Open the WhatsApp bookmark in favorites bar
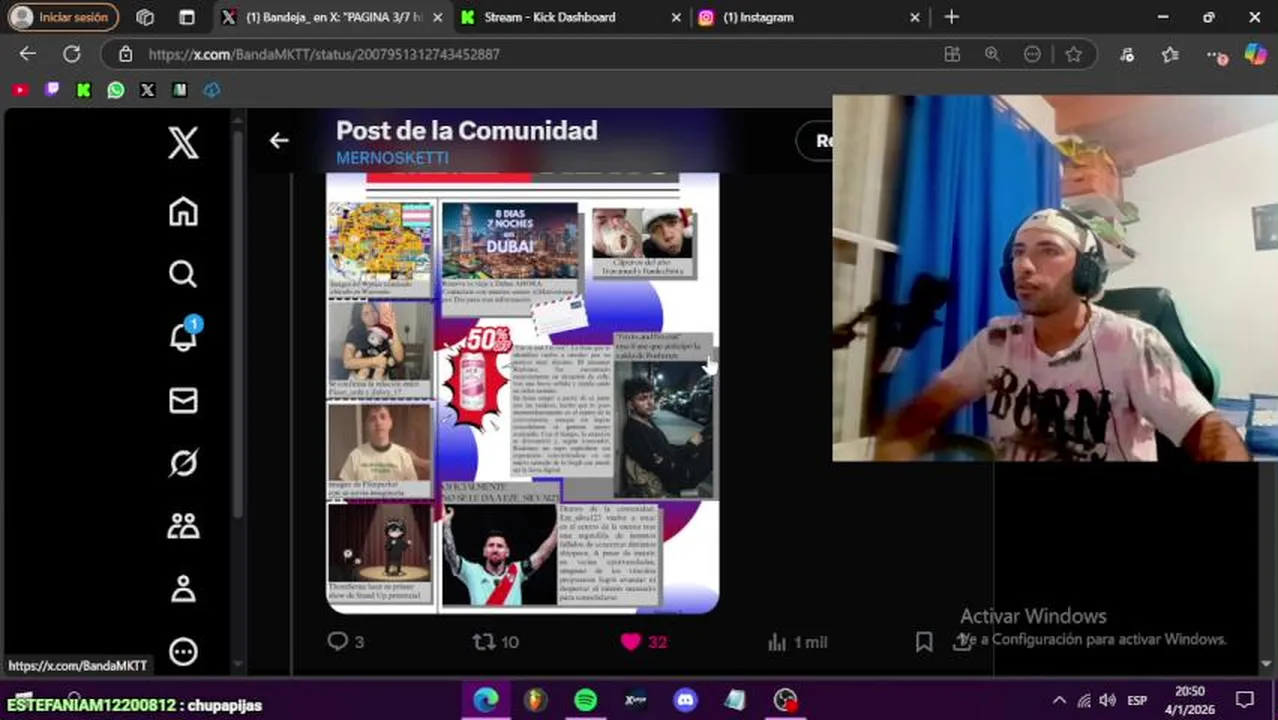 pyautogui.click(x=116, y=90)
